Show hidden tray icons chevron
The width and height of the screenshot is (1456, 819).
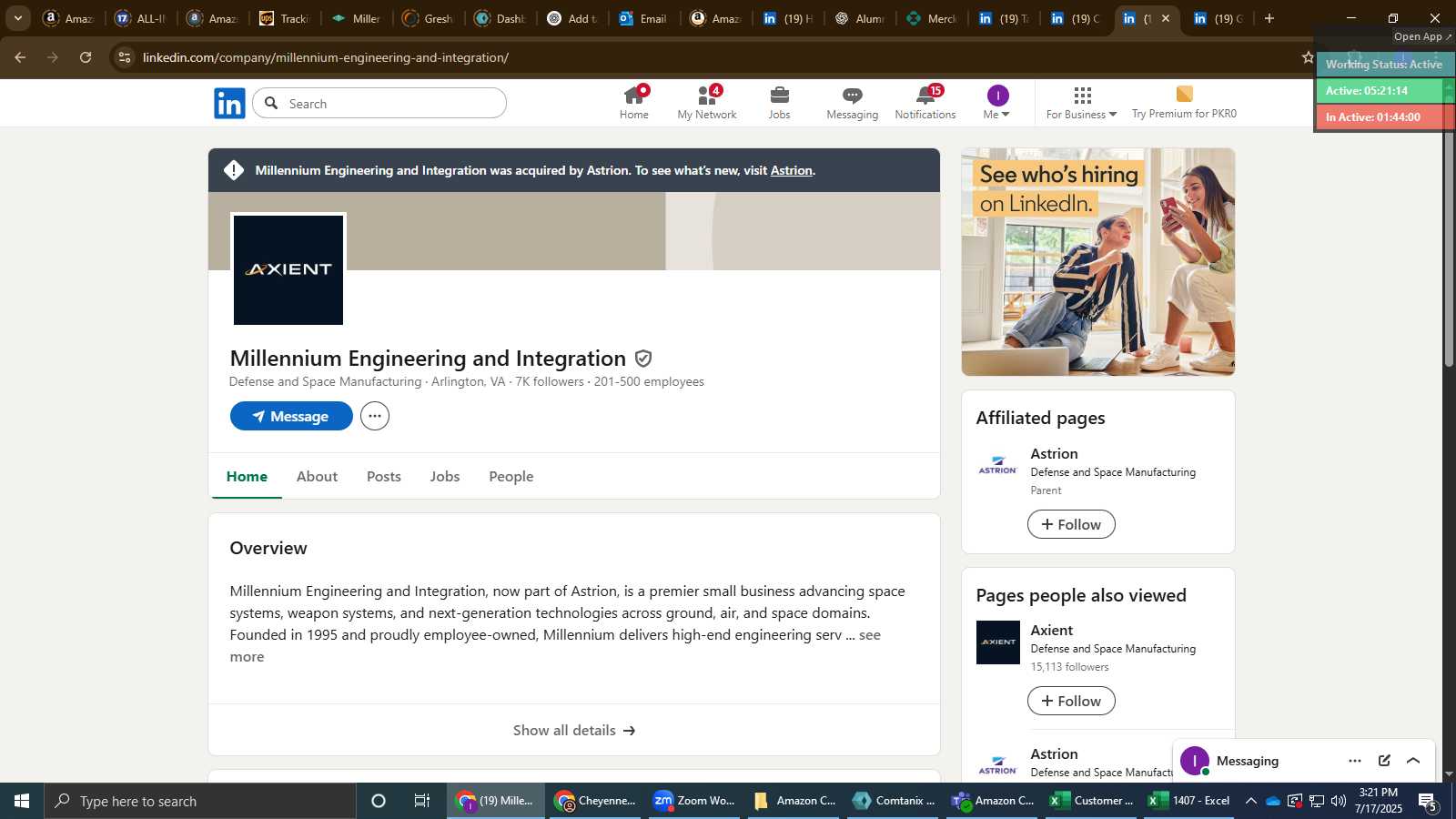click(1251, 801)
